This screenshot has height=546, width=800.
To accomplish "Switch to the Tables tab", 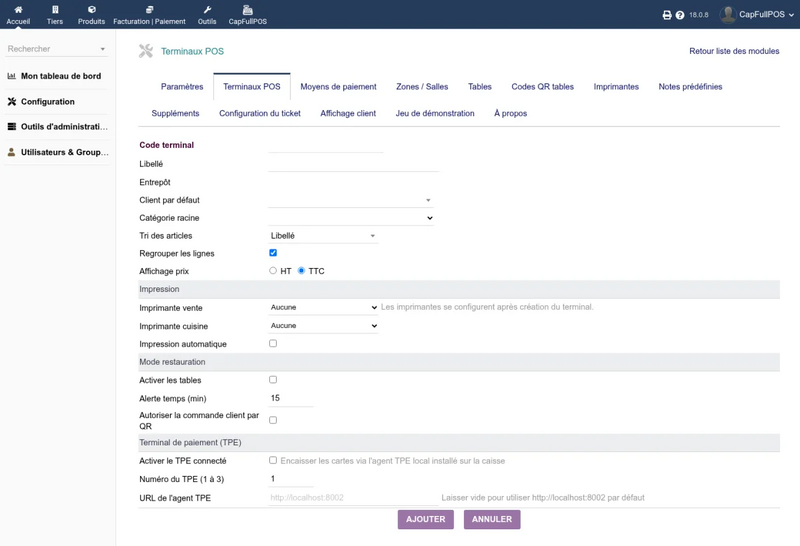I will (480, 87).
